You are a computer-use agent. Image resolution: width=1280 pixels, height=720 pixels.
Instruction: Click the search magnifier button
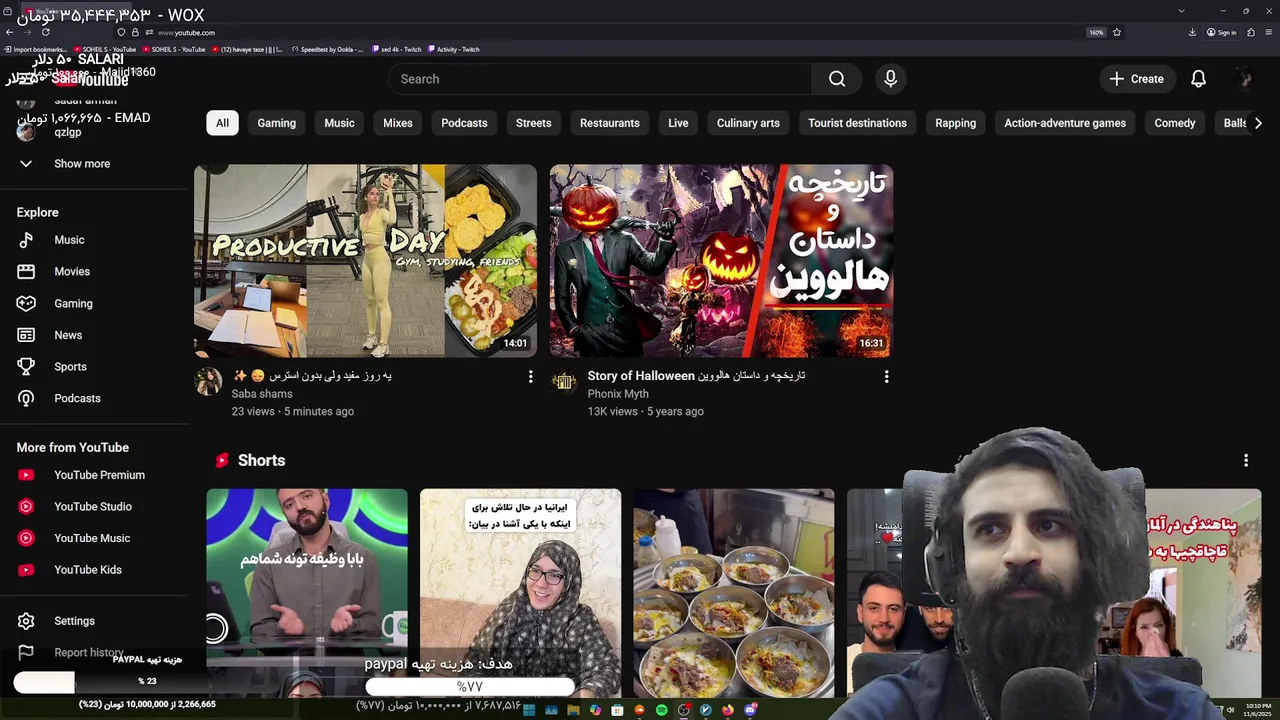click(x=837, y=79)
